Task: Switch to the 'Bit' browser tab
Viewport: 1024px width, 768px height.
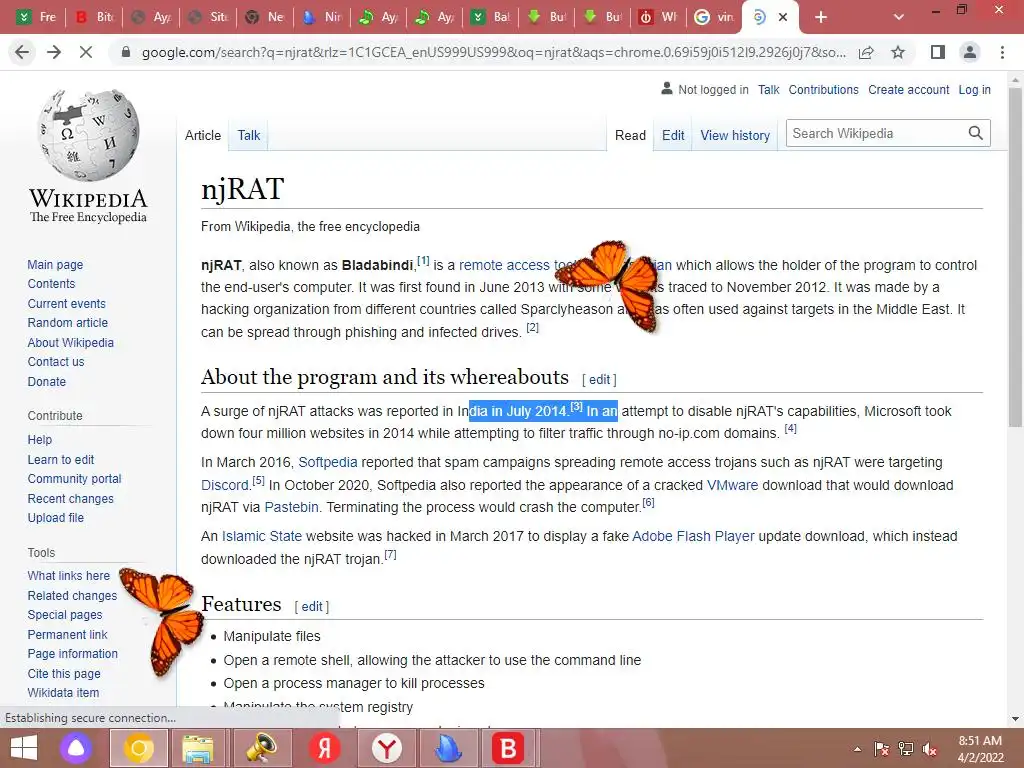Action: (x=94, y=17)
